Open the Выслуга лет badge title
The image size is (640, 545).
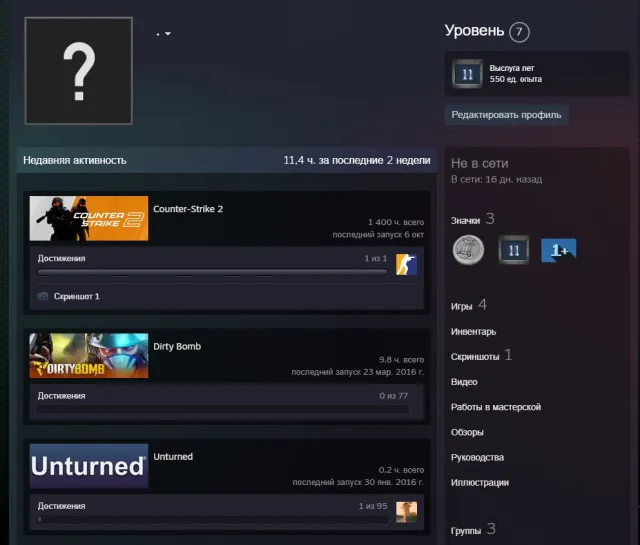pyautogui.click(x=512, y=68)
